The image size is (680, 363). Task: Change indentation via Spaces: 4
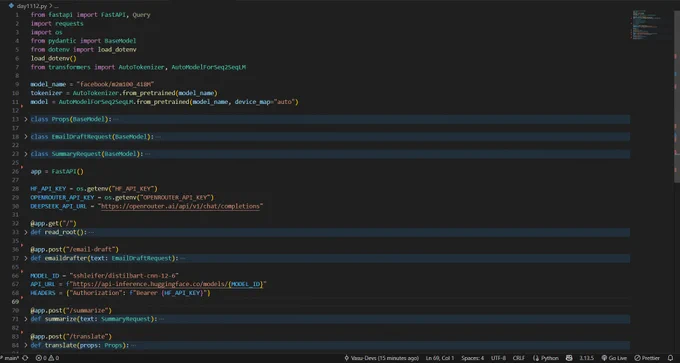(473, 358)
